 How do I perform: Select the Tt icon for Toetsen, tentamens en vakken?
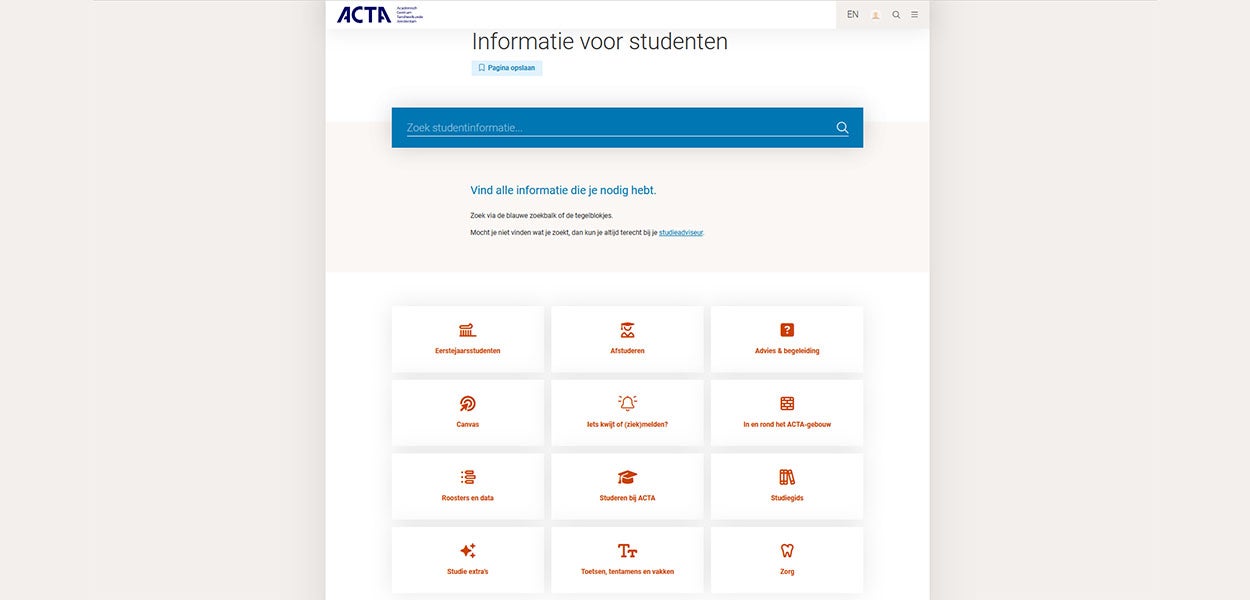(x=627, y=550)
